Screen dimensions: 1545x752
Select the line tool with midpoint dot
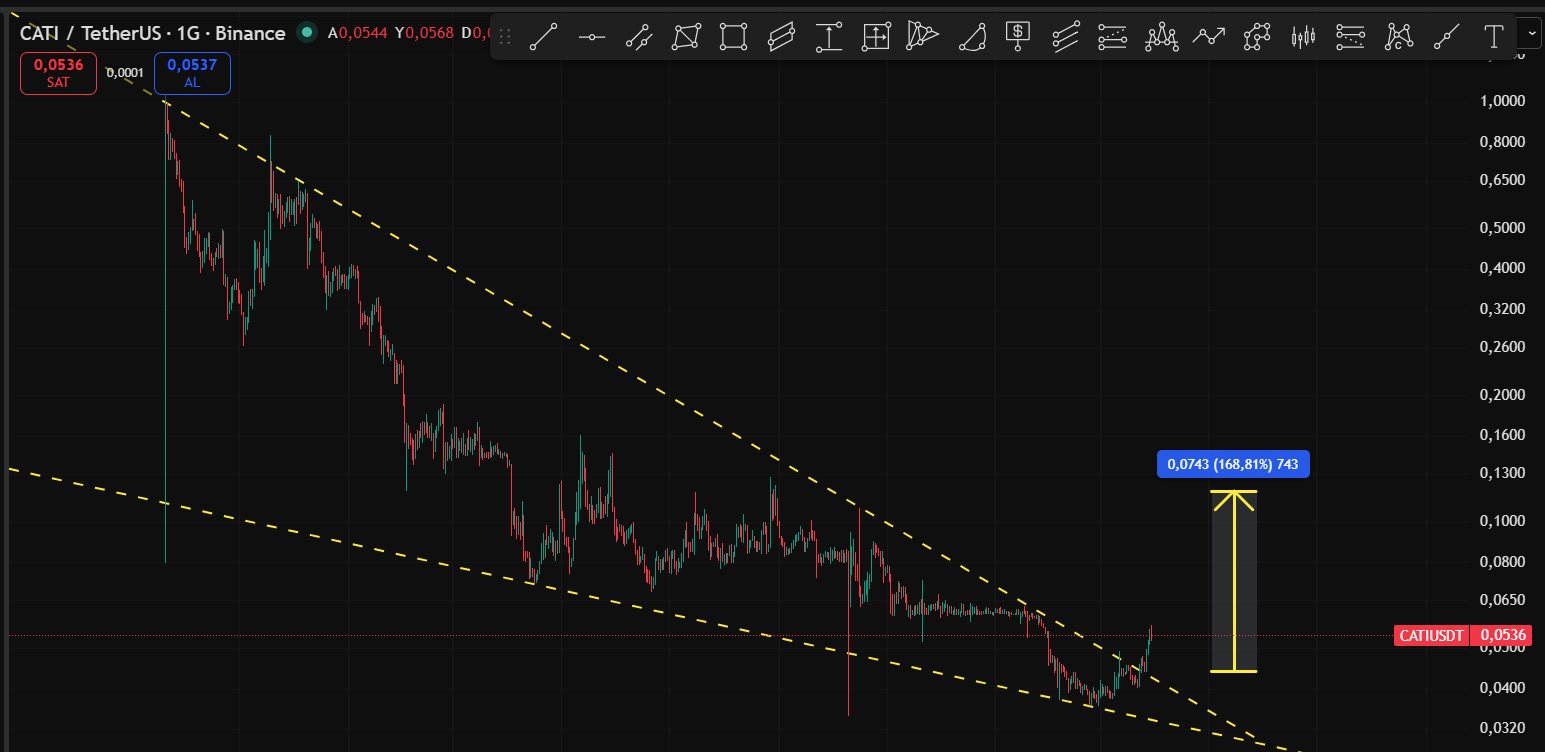1446,37
